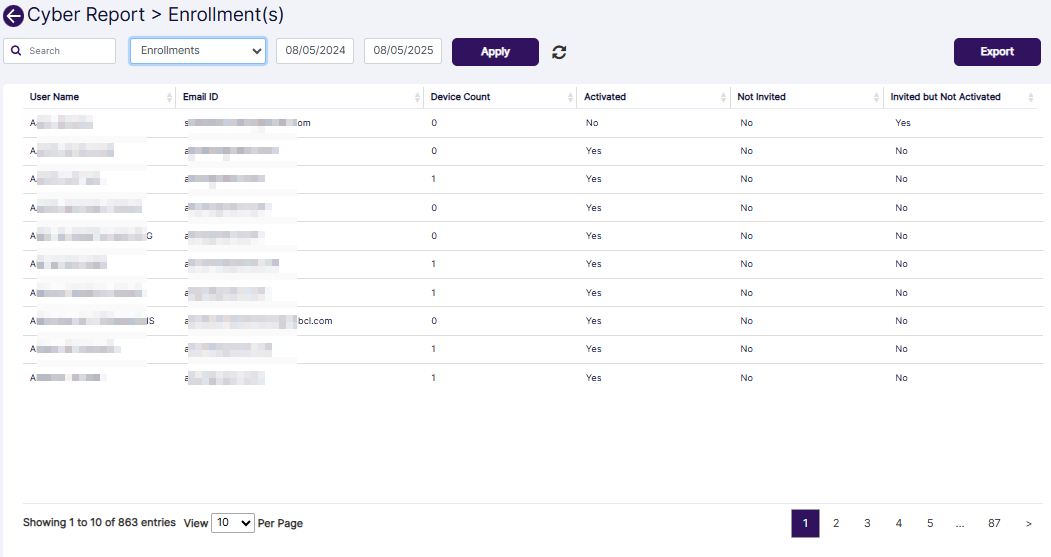Go to page 3
Viewport: 1051px width, 557px height.
click(x=867, y=523)
